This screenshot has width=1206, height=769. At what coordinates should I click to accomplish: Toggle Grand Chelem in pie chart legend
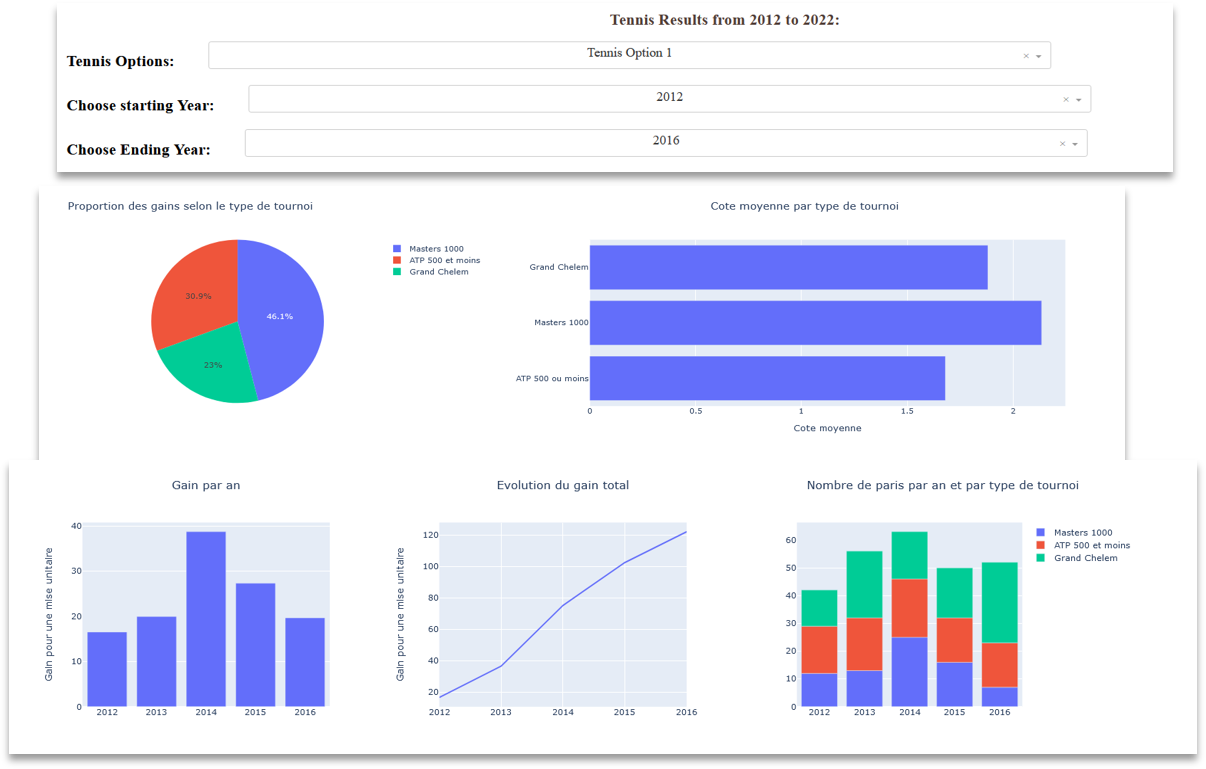431,272
